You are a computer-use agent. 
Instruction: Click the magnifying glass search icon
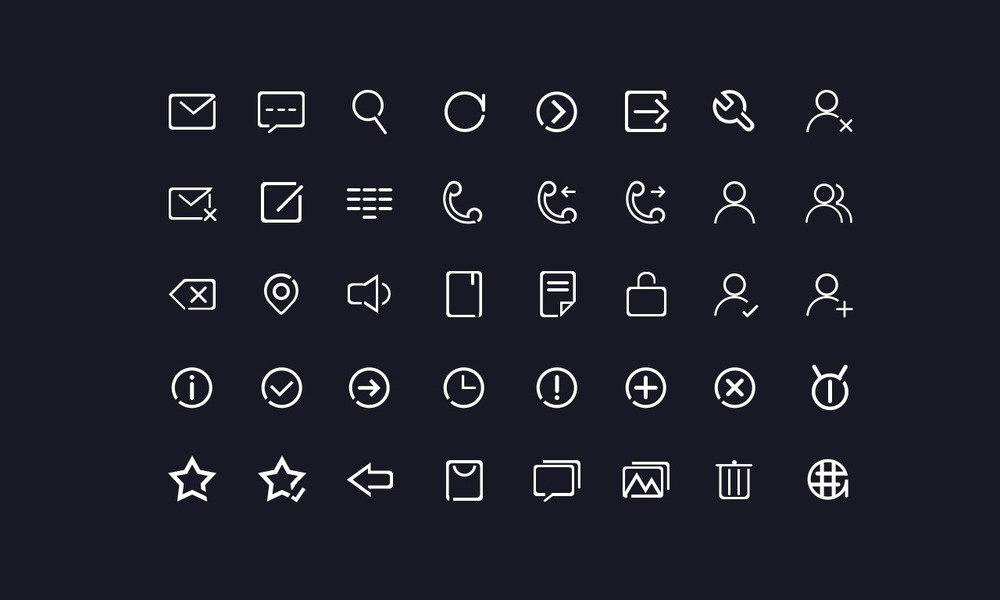coord(369,112)
